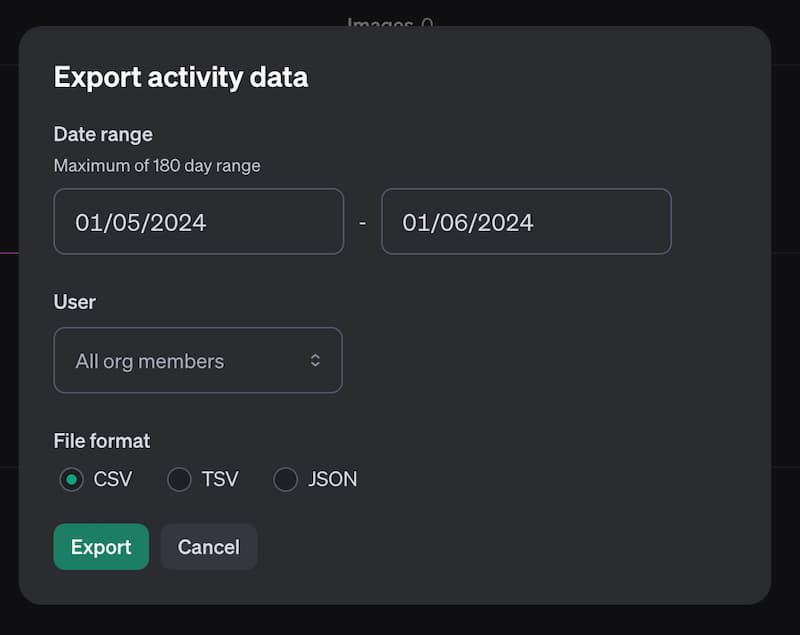Viewport: 800px width, 635px height.
Task: Toggle the JSON format selector circle
Action: [x=286, y=480]
